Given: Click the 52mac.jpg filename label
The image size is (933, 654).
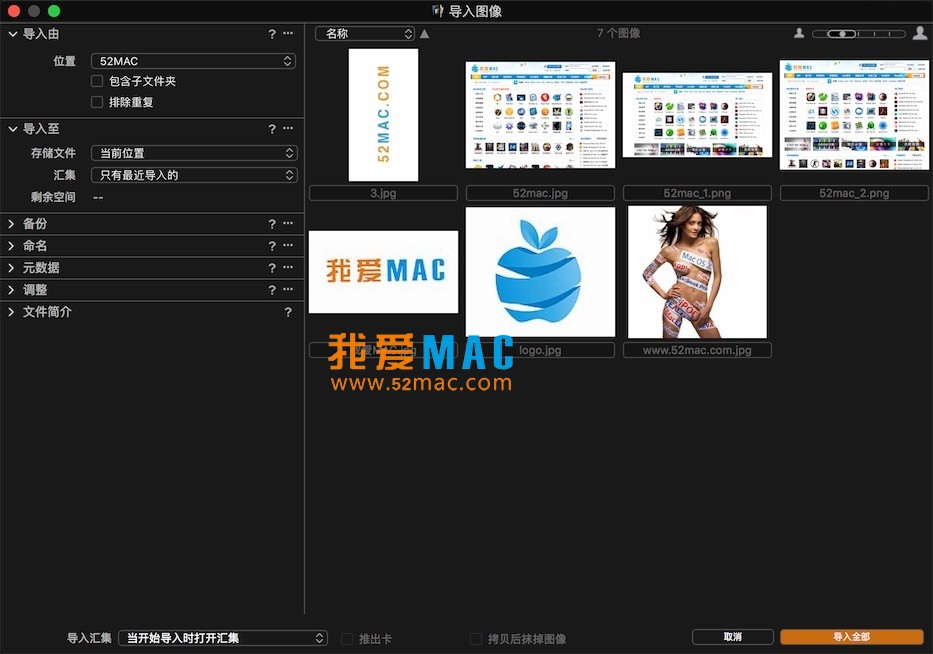Looking at the screenshot, I should (x=540, y=193).
